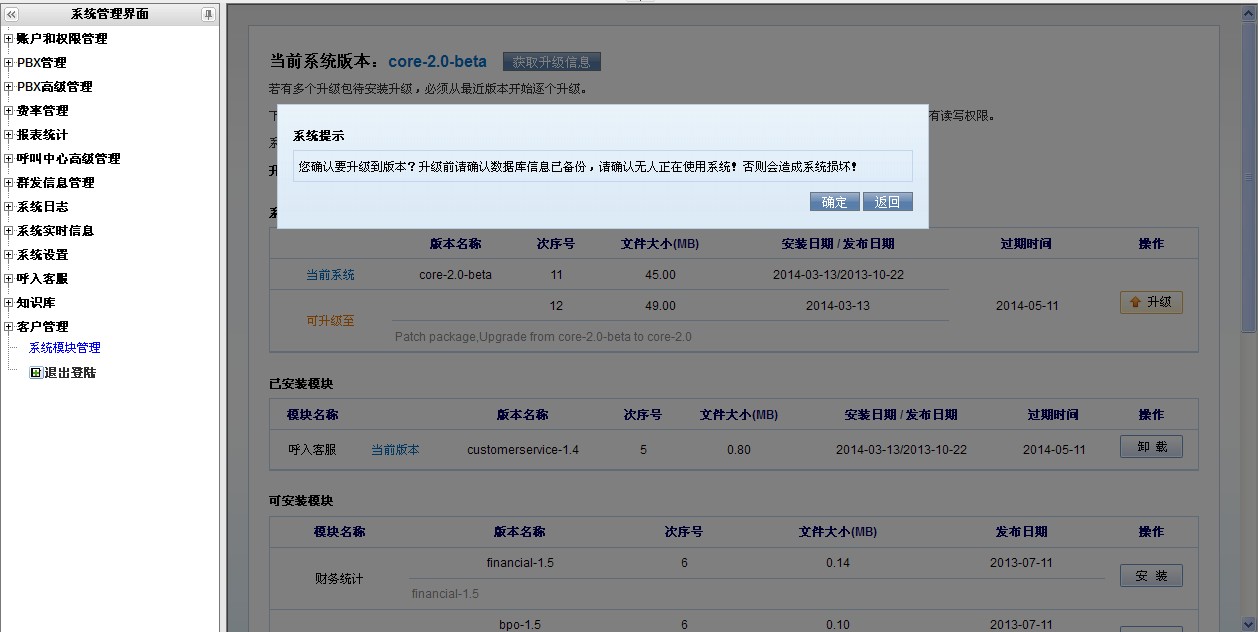Screen dimensions: 1258x632
Task: Uninstall 呼入客服 module with 卸载 button
Action: coord(1151,447)
